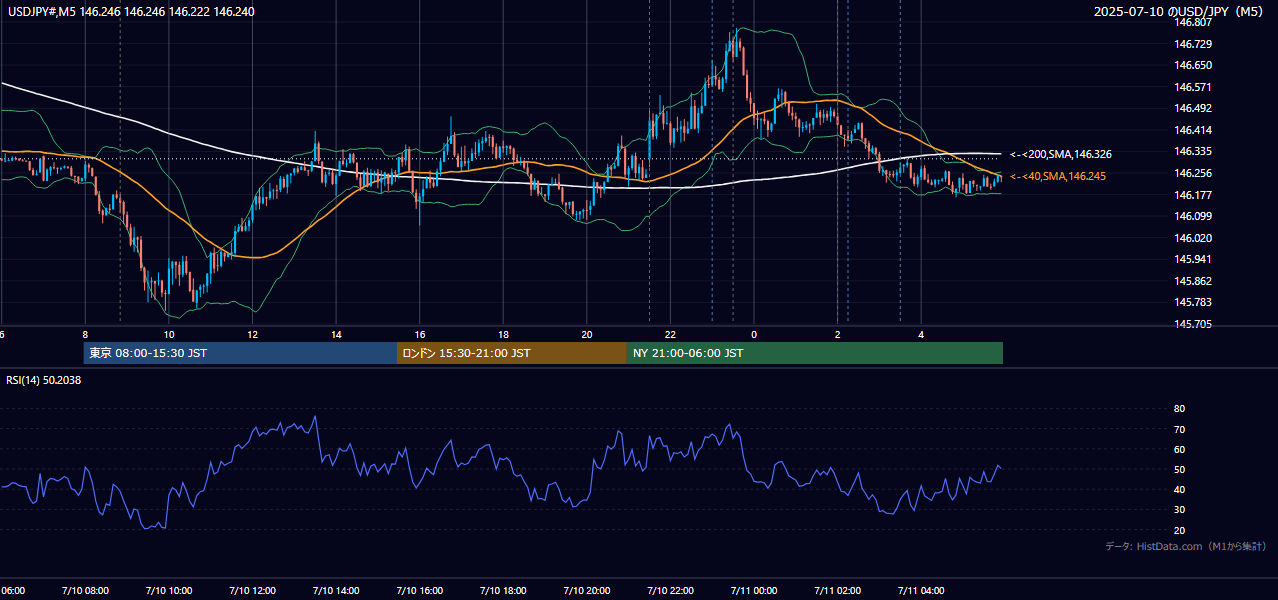Click price level 146.650 on the axis

(1192, 65)
